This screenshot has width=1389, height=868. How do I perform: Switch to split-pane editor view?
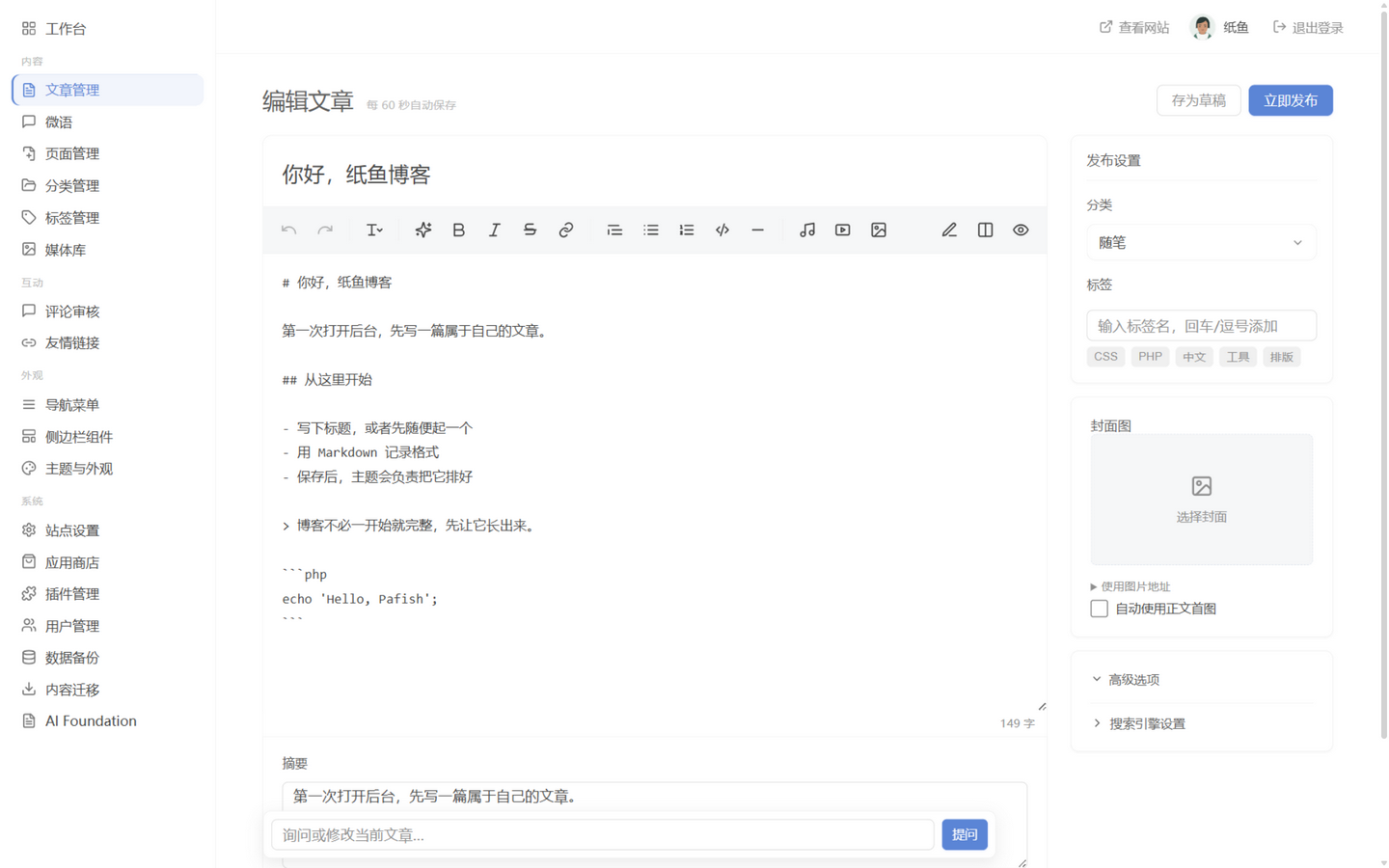pos(985,231)
